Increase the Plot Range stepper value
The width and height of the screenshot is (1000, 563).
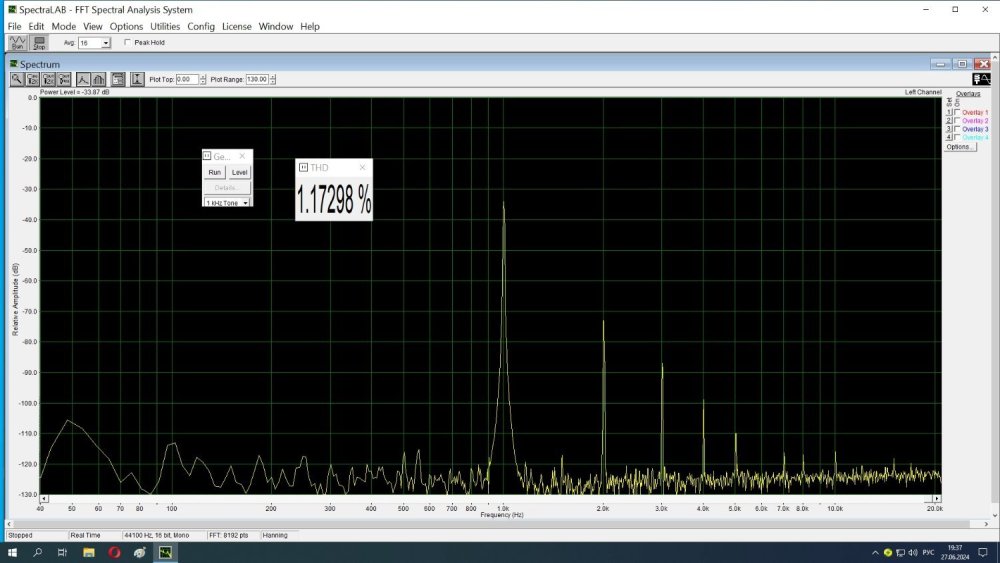(273, 76)
